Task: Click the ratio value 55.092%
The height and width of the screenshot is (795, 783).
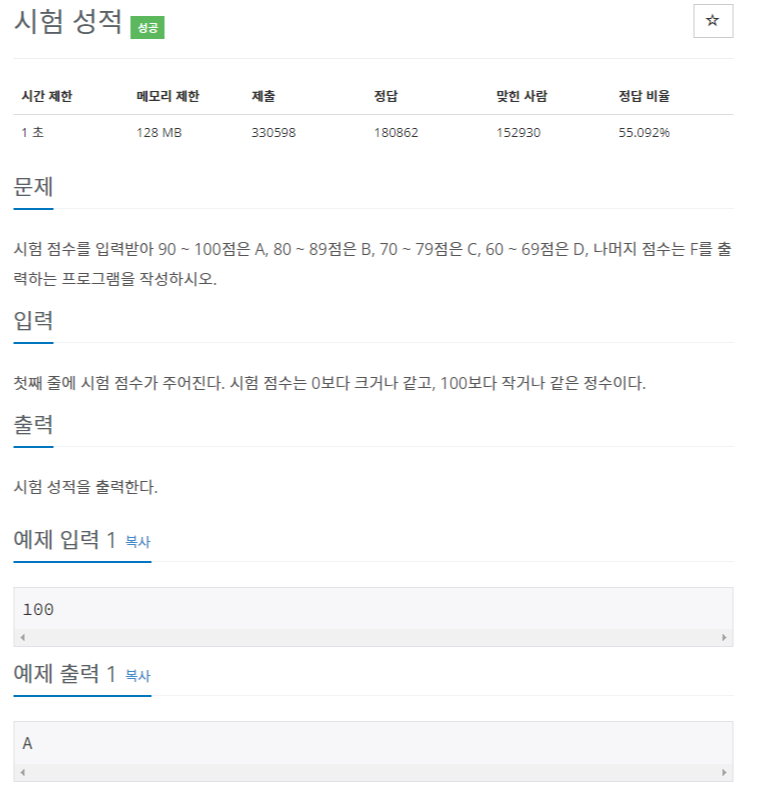Action: (x=644, y=132)
